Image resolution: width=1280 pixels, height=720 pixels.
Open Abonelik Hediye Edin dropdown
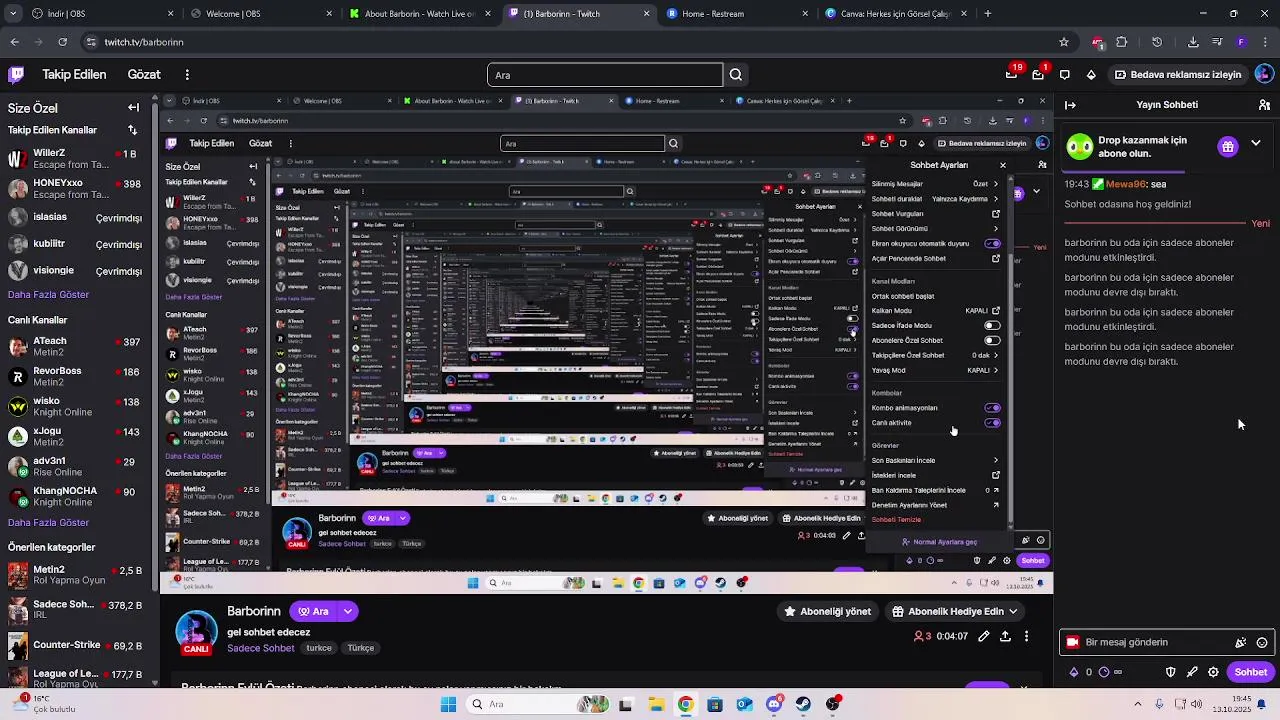click(955, 611)
